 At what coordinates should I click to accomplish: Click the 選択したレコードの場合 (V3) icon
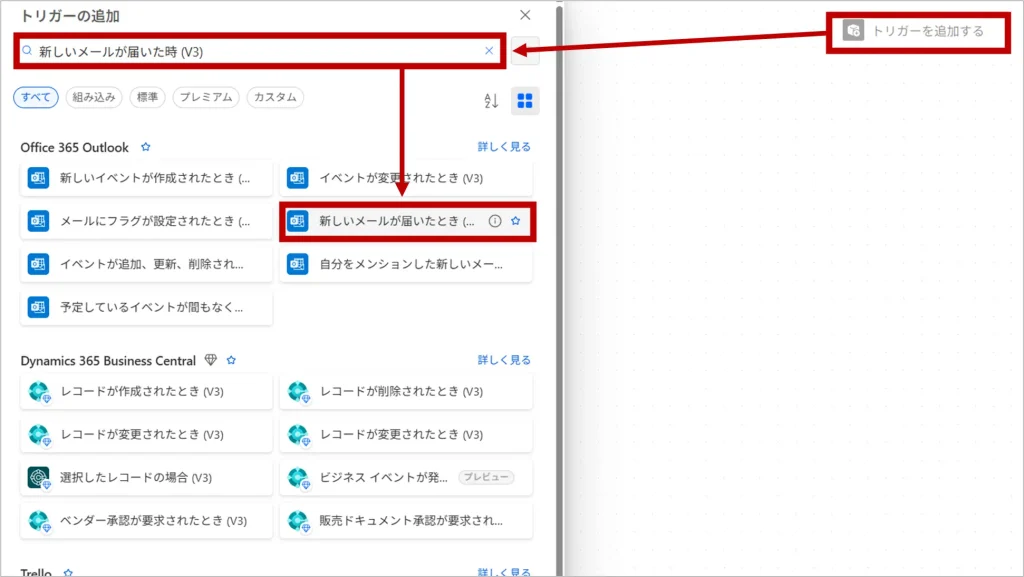(38, 478)
